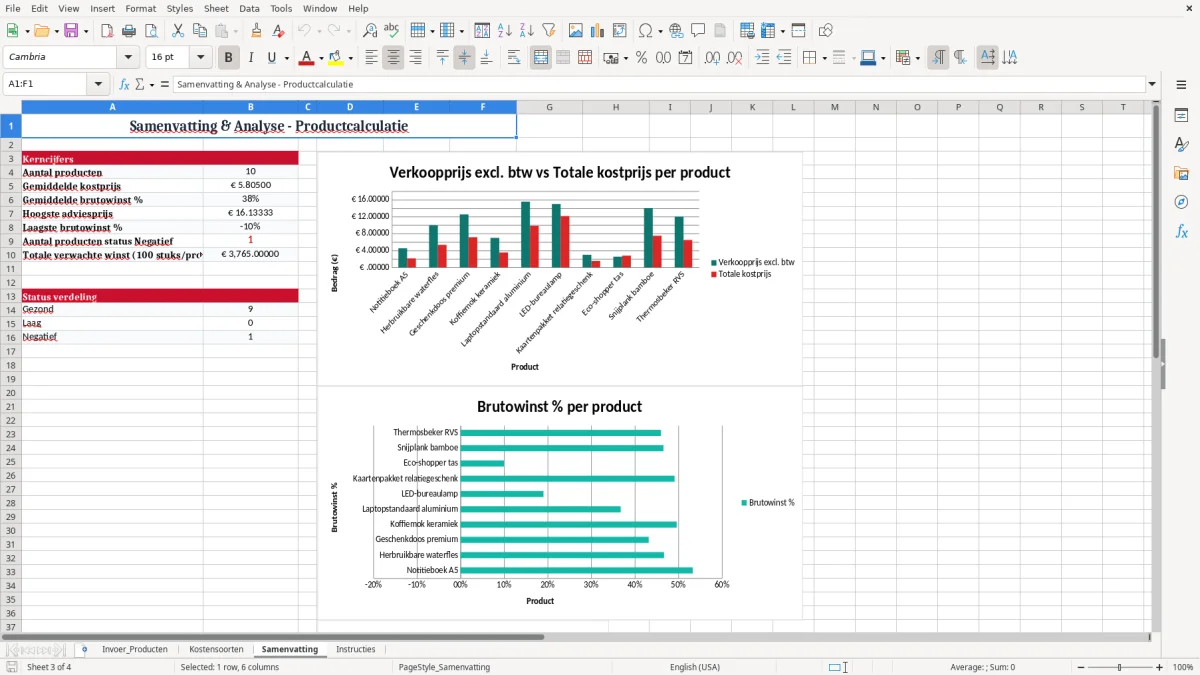1200x675 pixels.
Task: Expand the Name Box dropdown
Action: tap(98, 85)
